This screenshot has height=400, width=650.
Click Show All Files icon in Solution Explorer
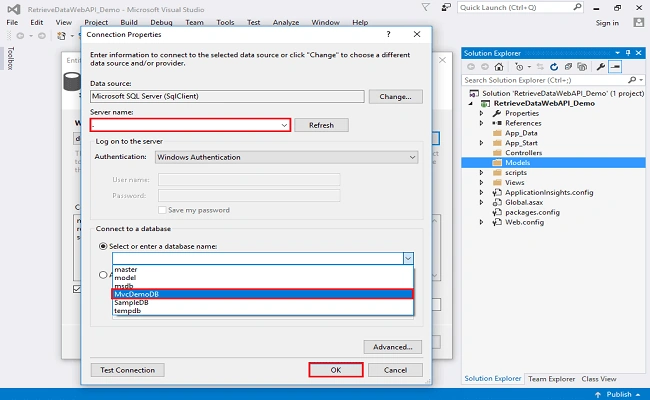tap(582, 67)
